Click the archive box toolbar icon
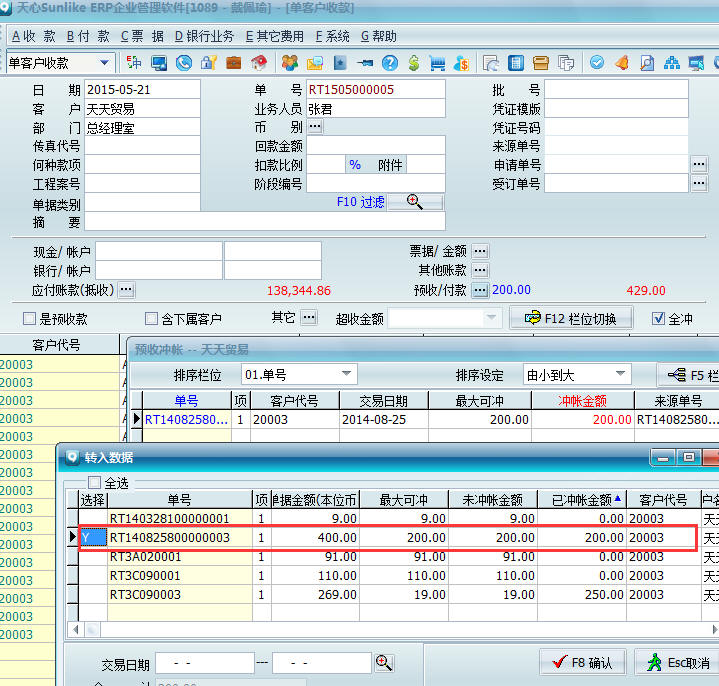The height and width of the screenshot is (686, 719). click(x=541, y=63)
